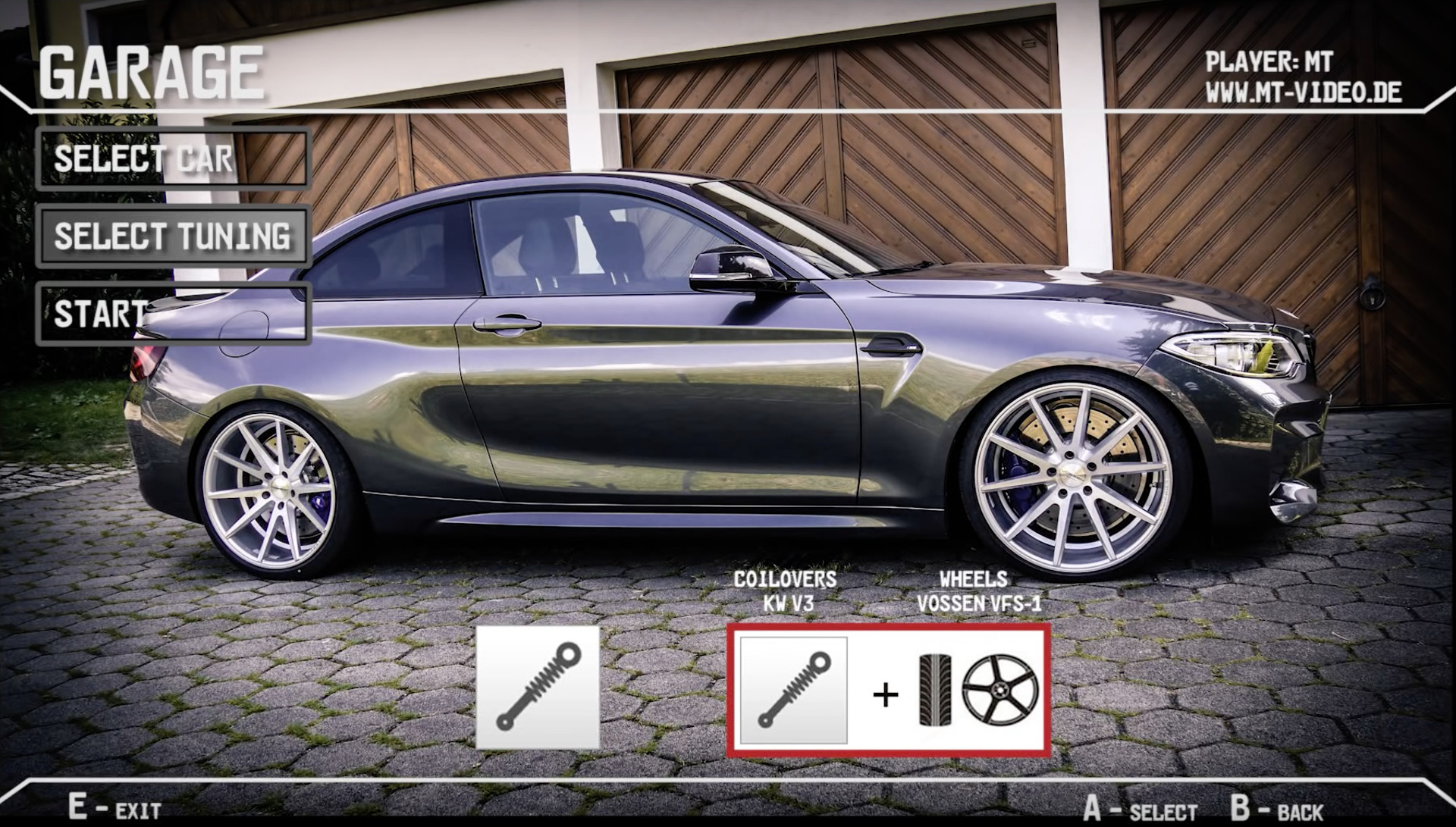Click the PLAYER: MT label
The width and height of the screenshot is (1456, 827).
click(x=1269, y=61)
